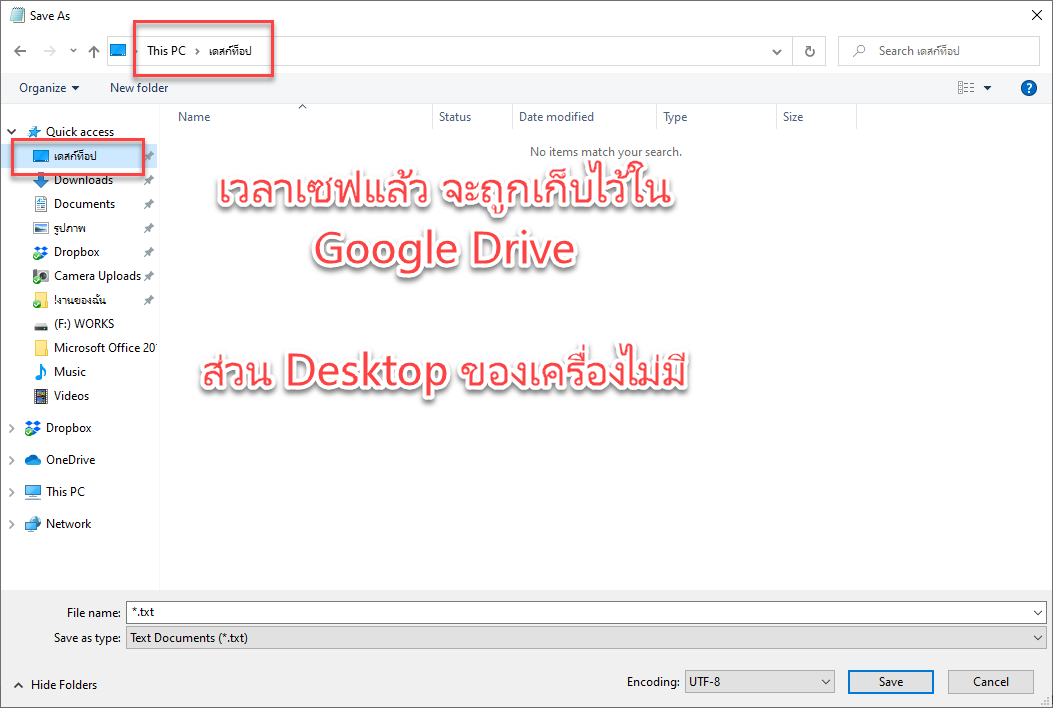Viewport: 1053px width, 708px height.
Task: Open address bar history dropdown
Action: tap(776, 52)
